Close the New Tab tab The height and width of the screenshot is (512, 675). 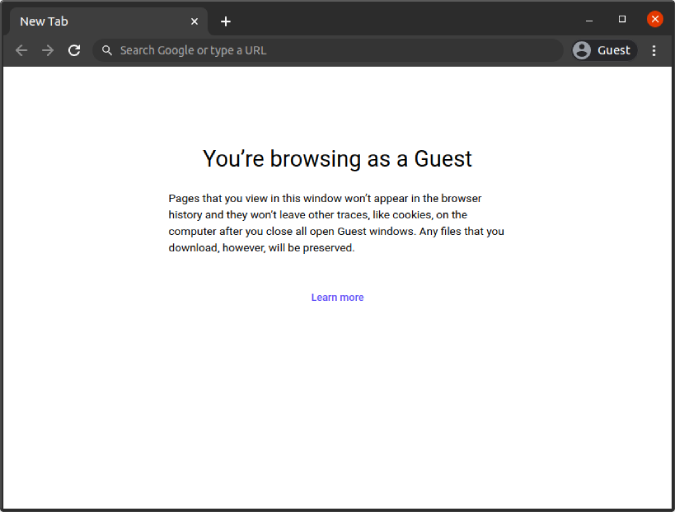[194, 21]
